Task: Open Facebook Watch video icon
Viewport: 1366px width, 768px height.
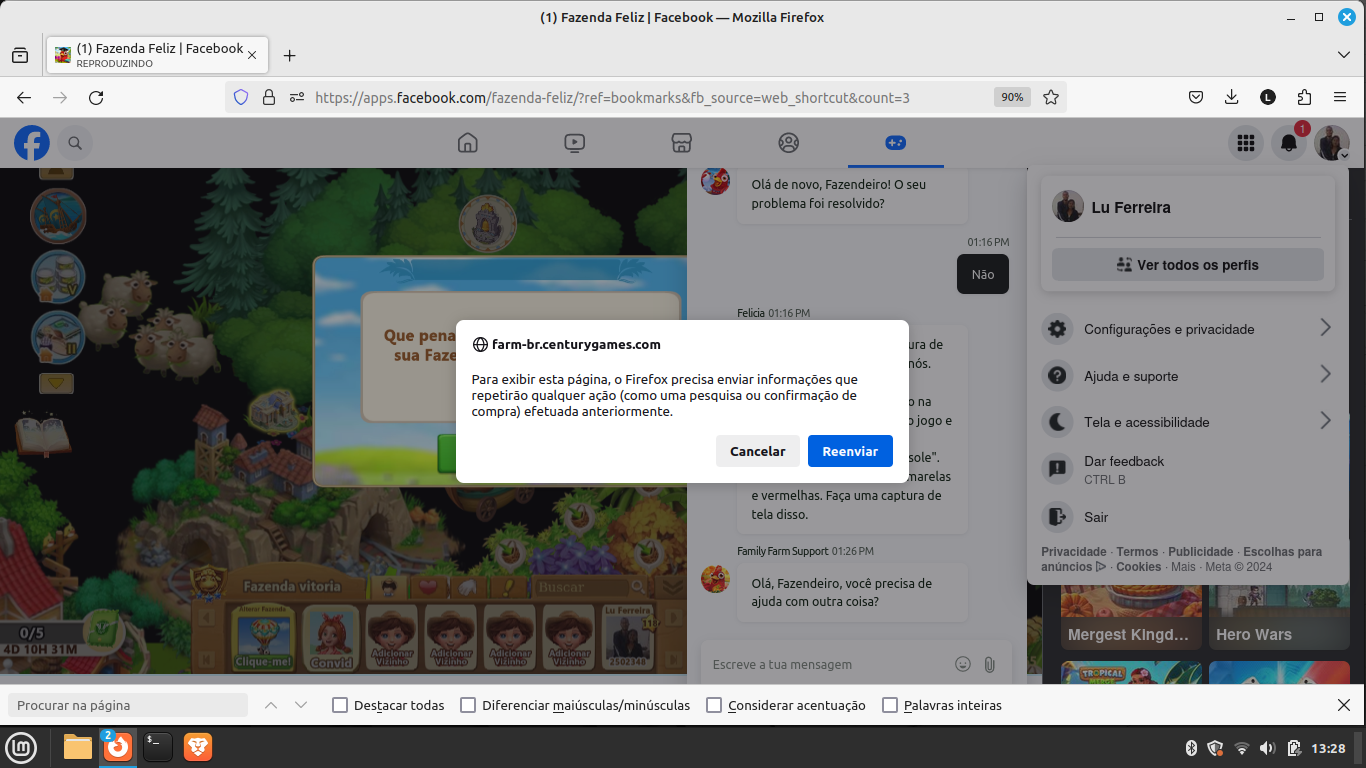Action: tap(575, 143)
